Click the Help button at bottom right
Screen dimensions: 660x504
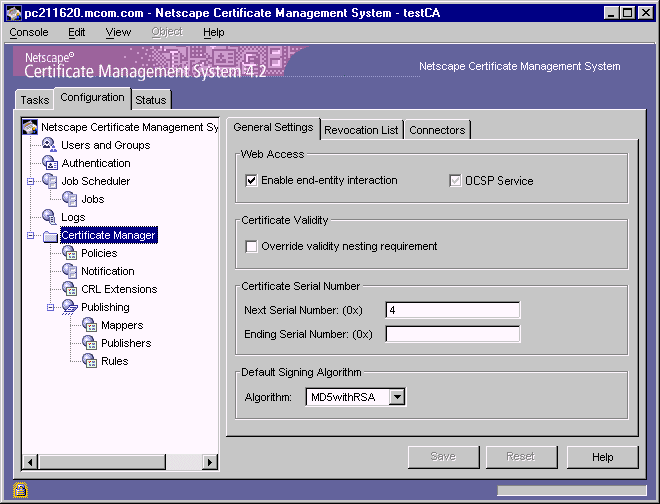[x=602, y=457]
